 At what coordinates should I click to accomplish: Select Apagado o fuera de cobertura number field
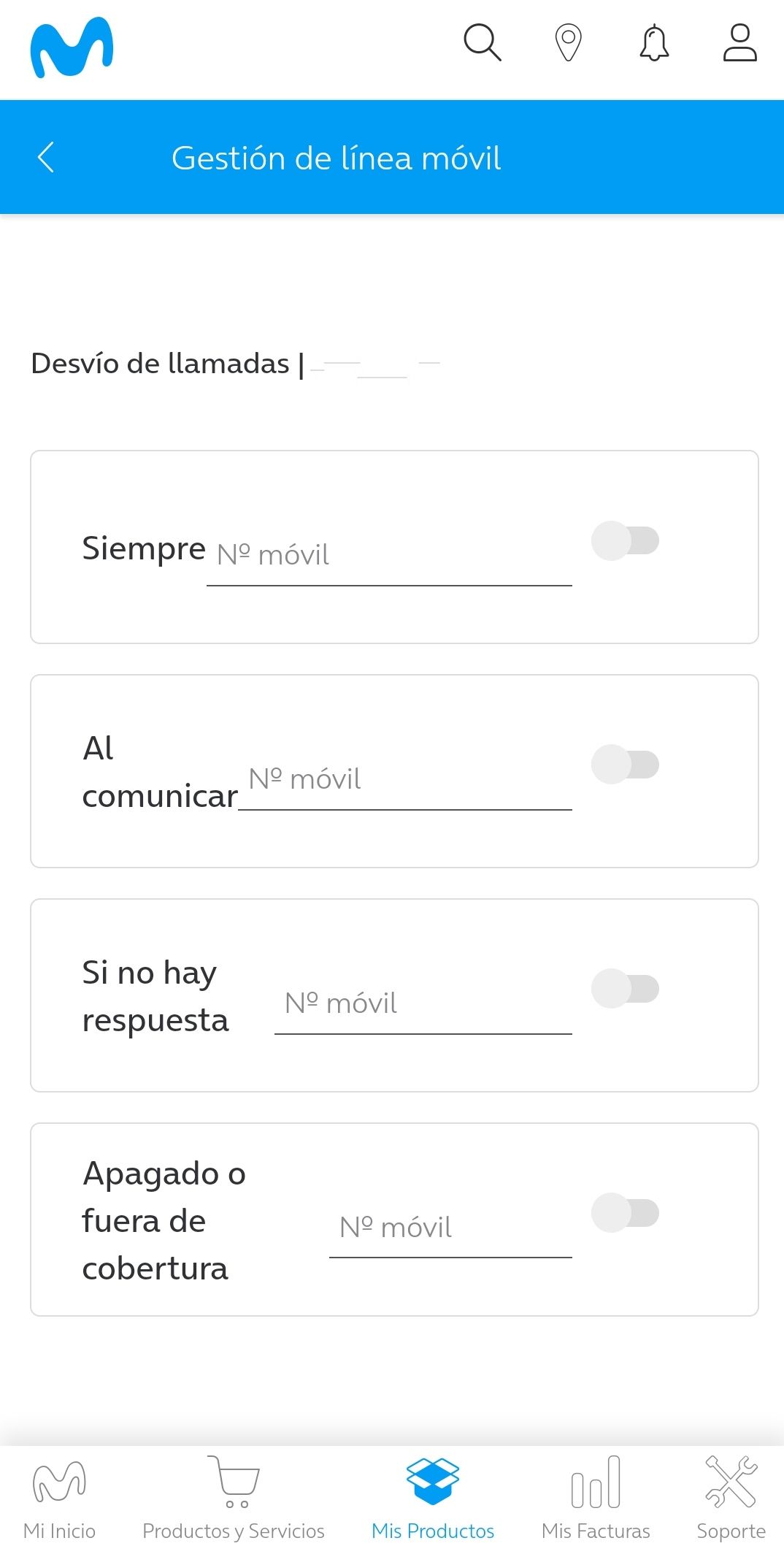450,1229
